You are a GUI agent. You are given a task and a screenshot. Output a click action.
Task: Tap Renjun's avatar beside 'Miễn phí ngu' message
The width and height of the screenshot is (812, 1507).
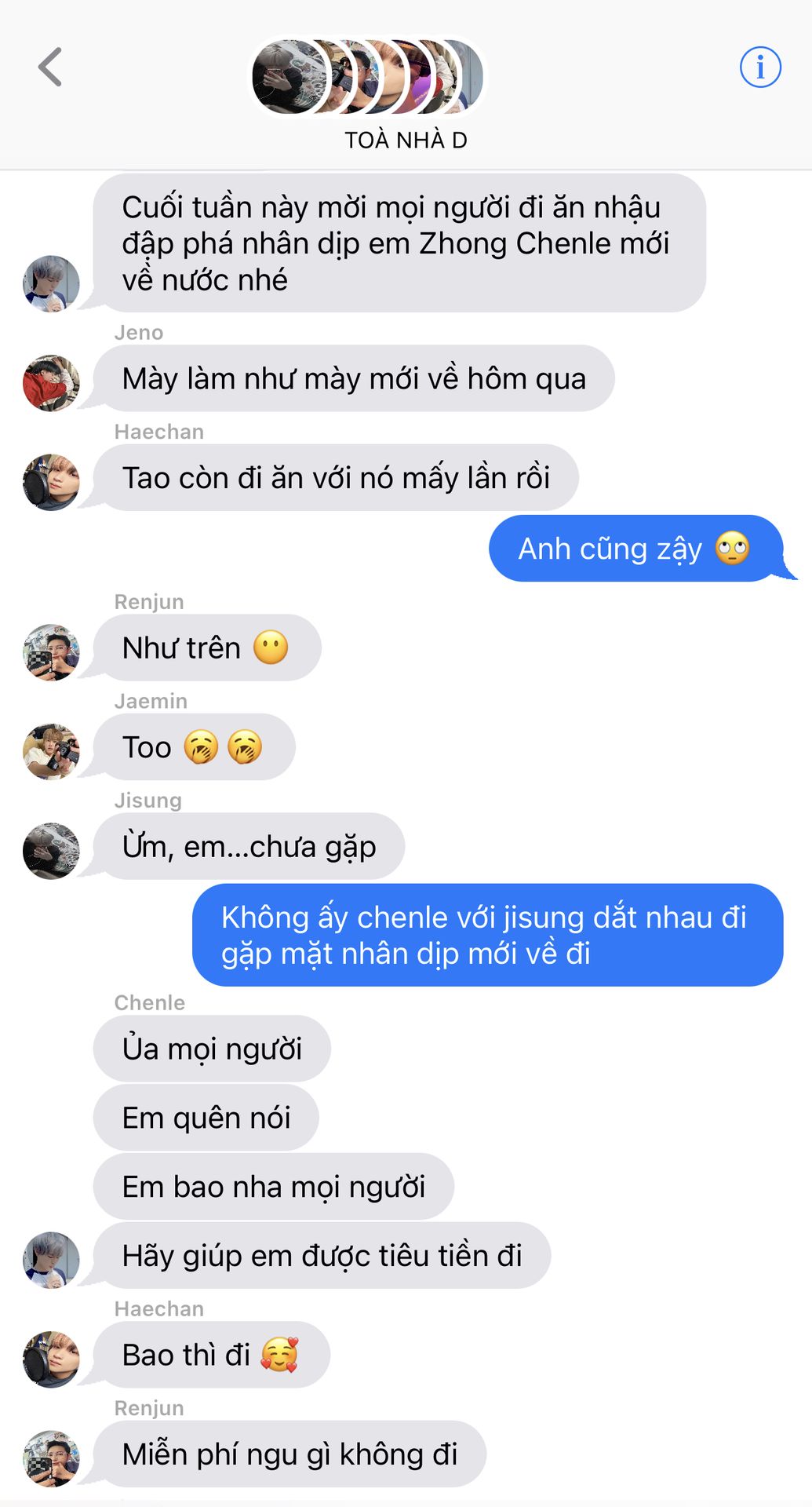point(51,1458)
